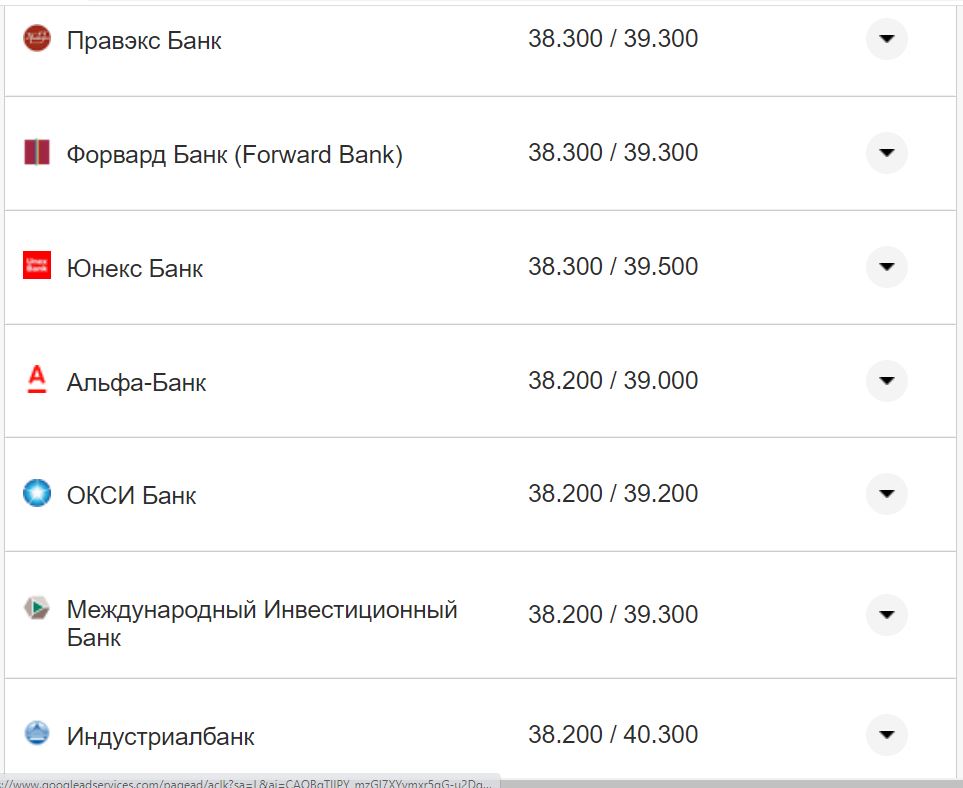This screenshot has height=788, width=963.
Task: Open the ОКСИ Банк dropdown arrow
Action: tap(886, 493)
